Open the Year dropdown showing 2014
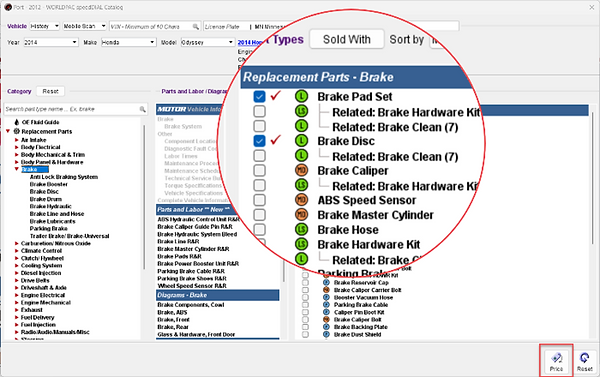 pyautogui.click(x=51, y=42)
